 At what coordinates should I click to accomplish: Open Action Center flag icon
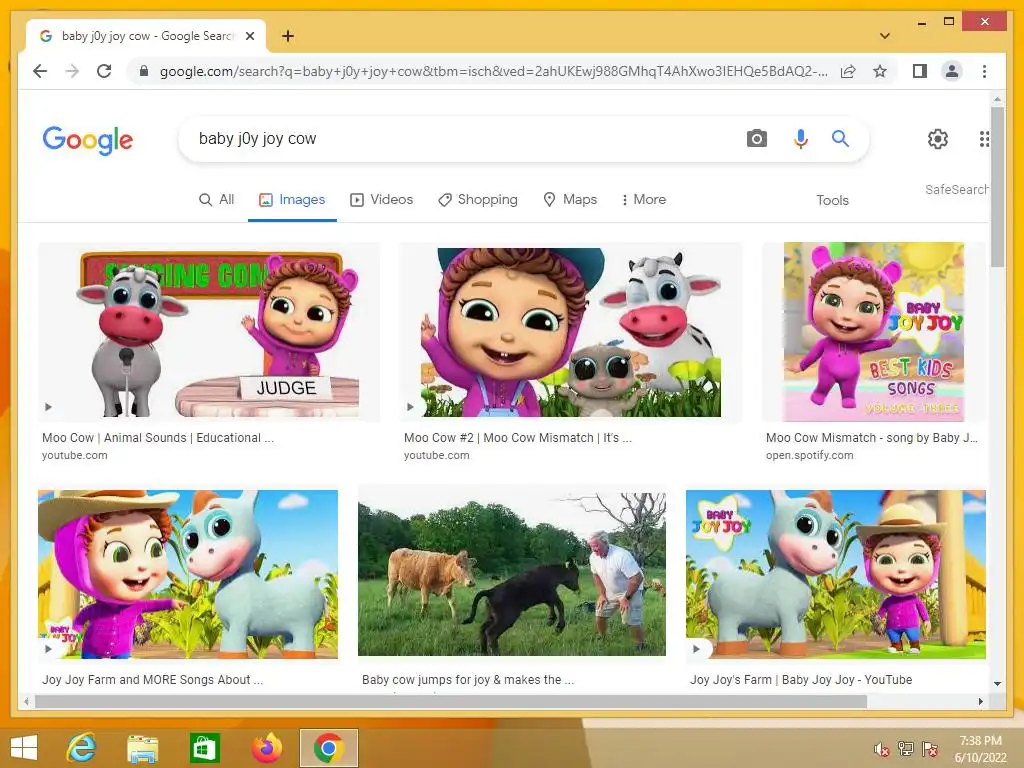[x=929, y=749]
